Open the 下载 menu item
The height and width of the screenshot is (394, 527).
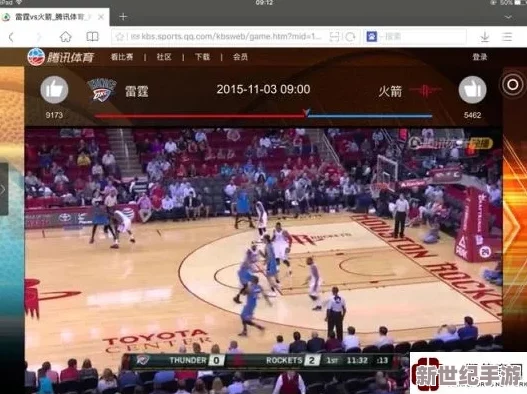(202, 57)
